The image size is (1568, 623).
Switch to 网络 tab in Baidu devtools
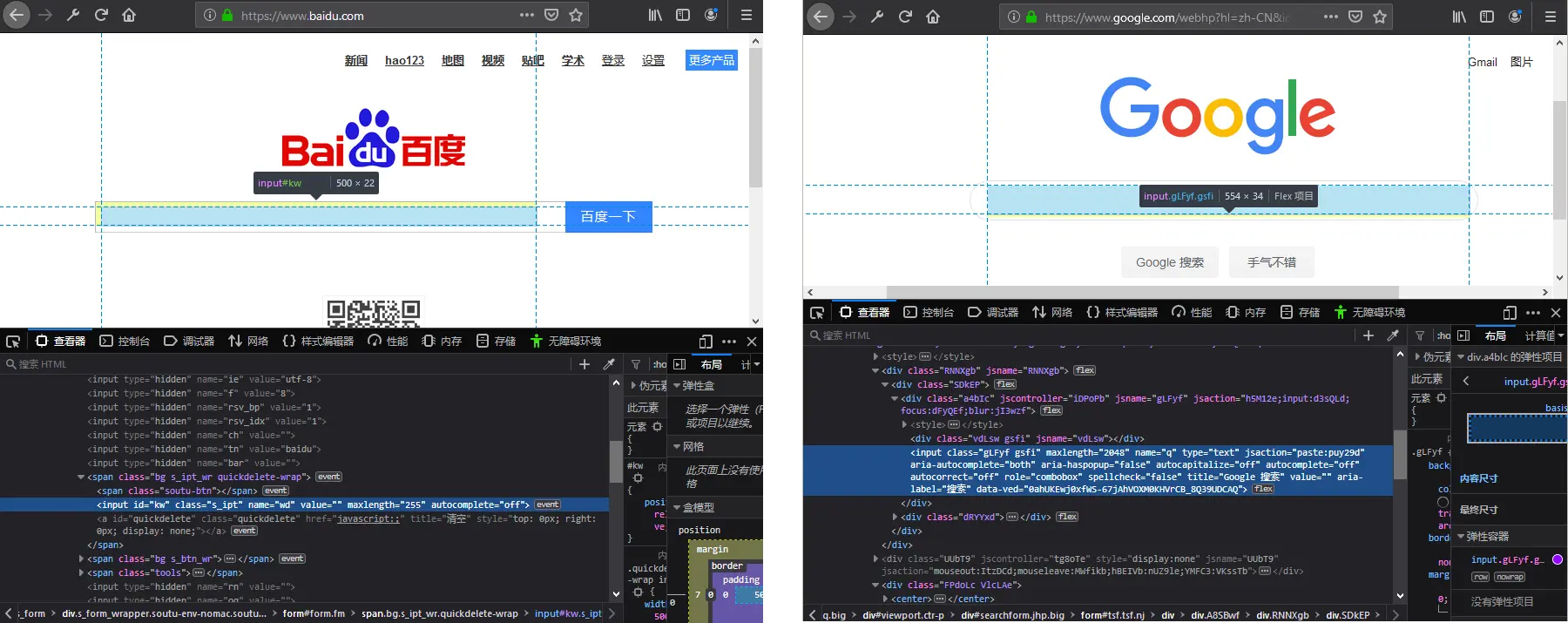[248, 342]
